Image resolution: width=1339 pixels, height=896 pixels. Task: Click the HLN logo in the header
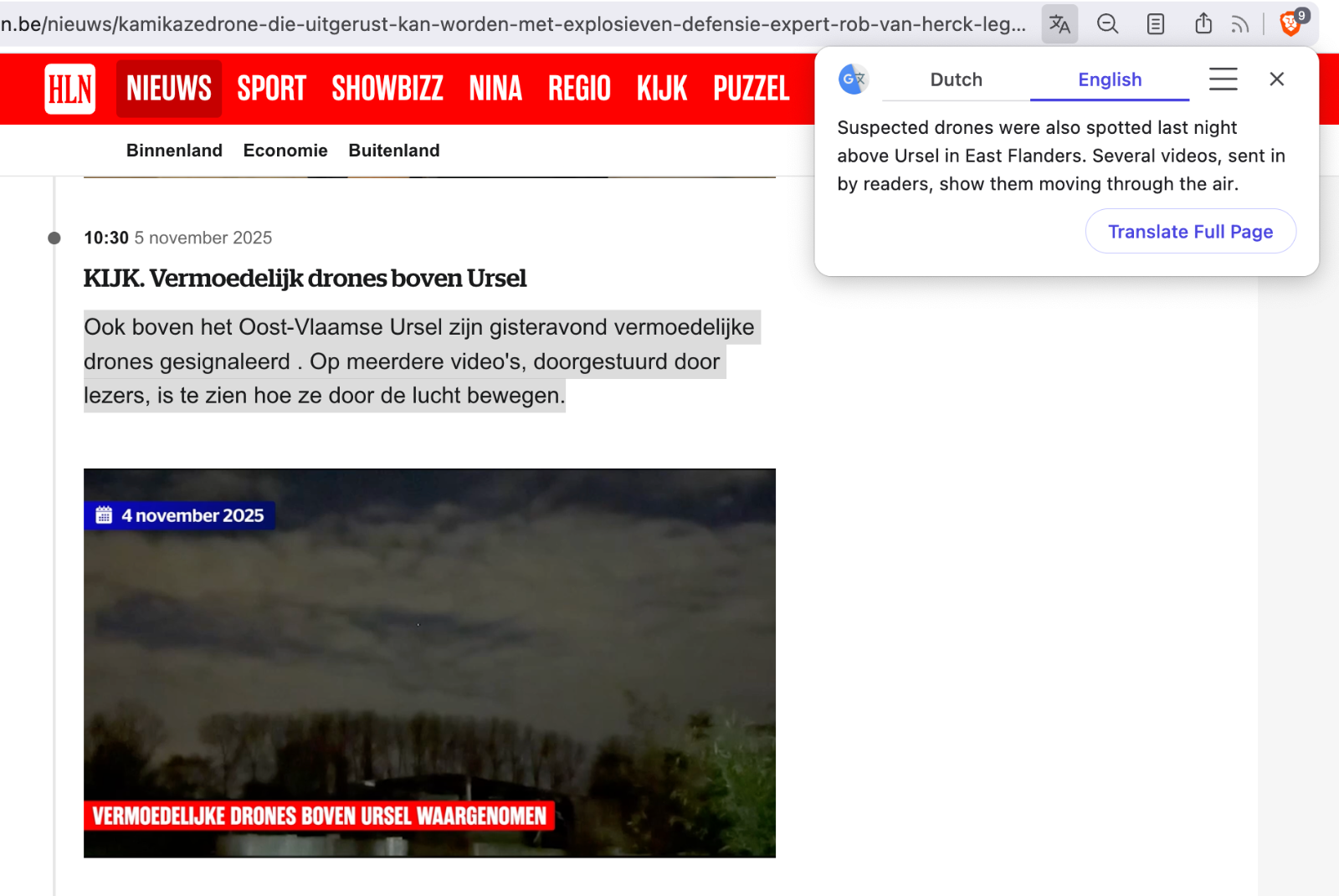tap(69, 89)
